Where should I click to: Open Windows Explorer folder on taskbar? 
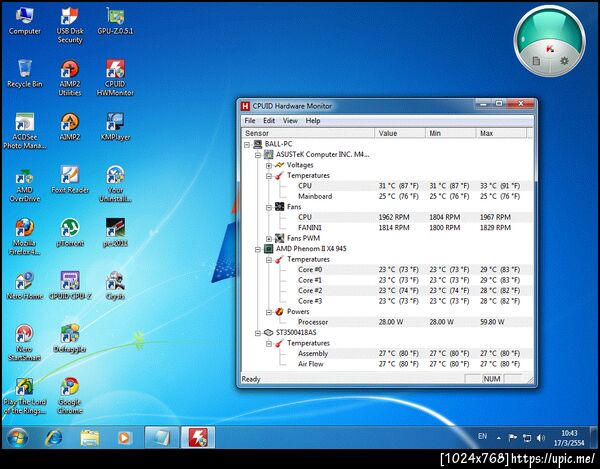90,437
